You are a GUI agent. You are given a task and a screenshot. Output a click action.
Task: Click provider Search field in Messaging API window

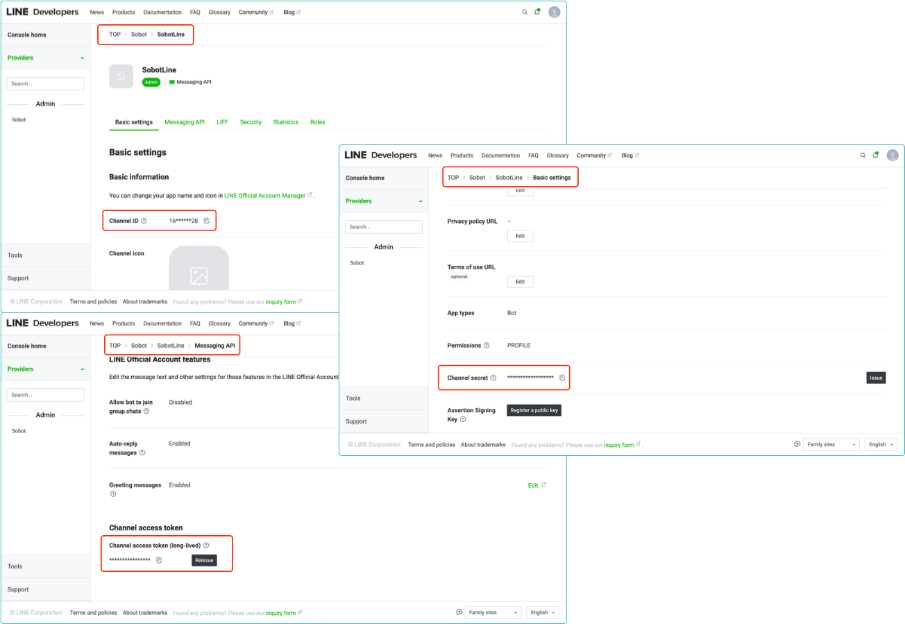[46, 395]
